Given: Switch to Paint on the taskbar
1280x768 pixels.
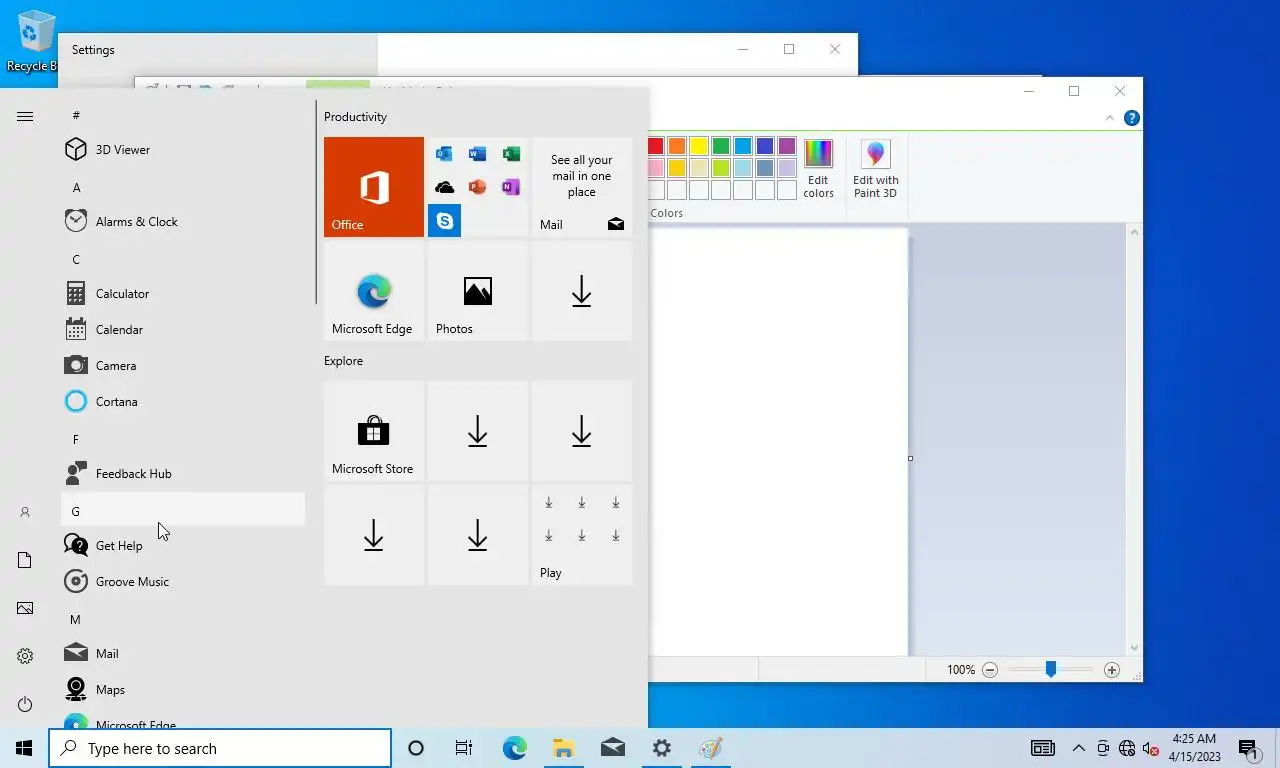Looking at the screenshot, I should (711, 748).
